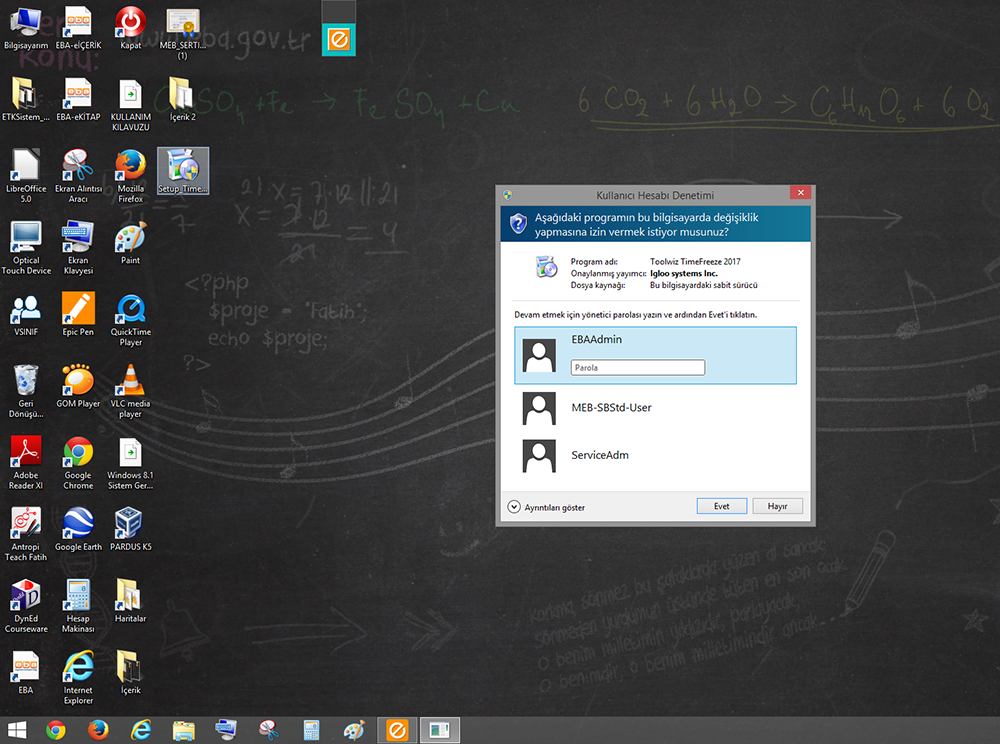Launch Google Earth

point(78,528)
